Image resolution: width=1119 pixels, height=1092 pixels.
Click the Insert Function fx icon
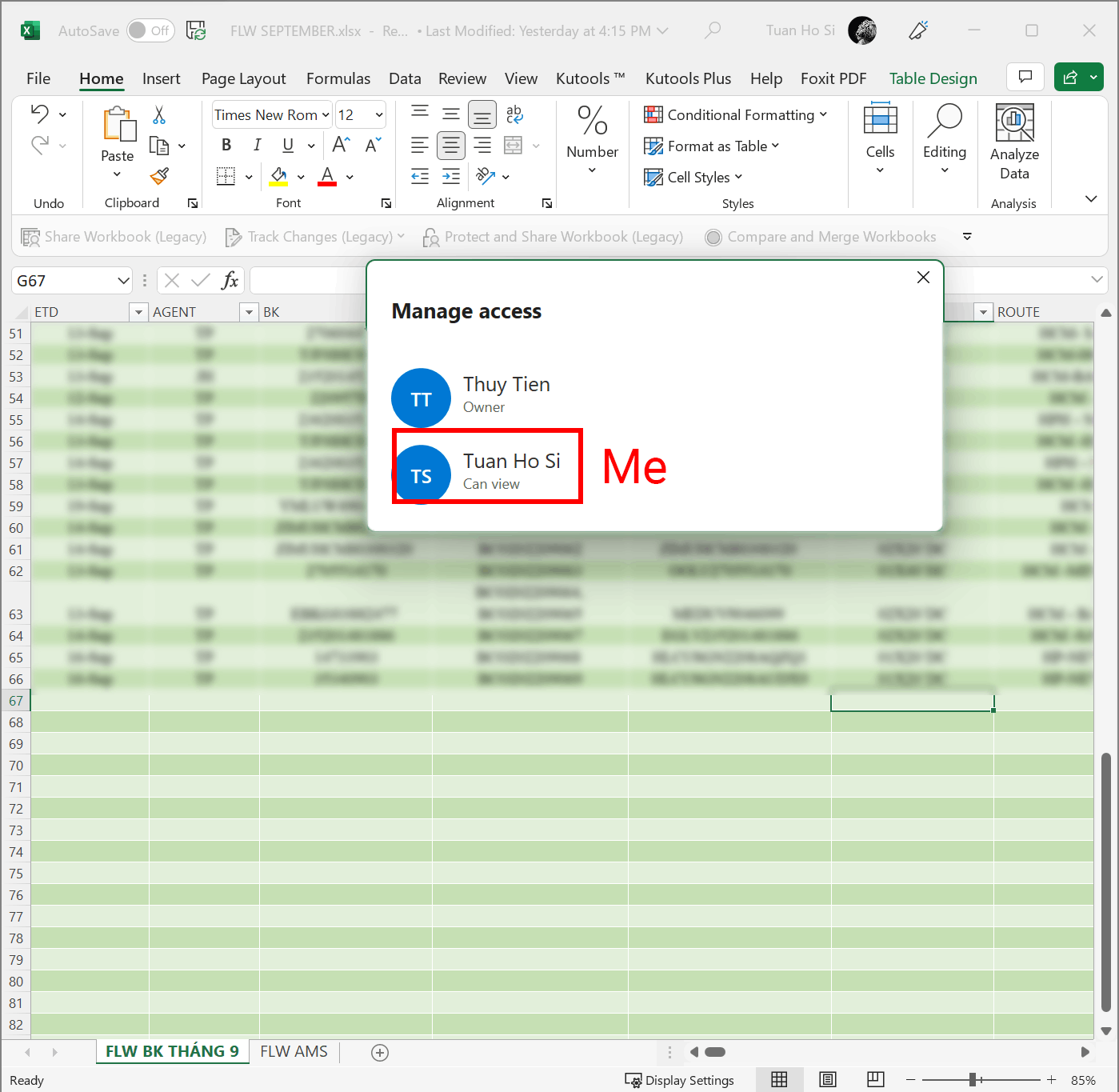tap(230, 280)
